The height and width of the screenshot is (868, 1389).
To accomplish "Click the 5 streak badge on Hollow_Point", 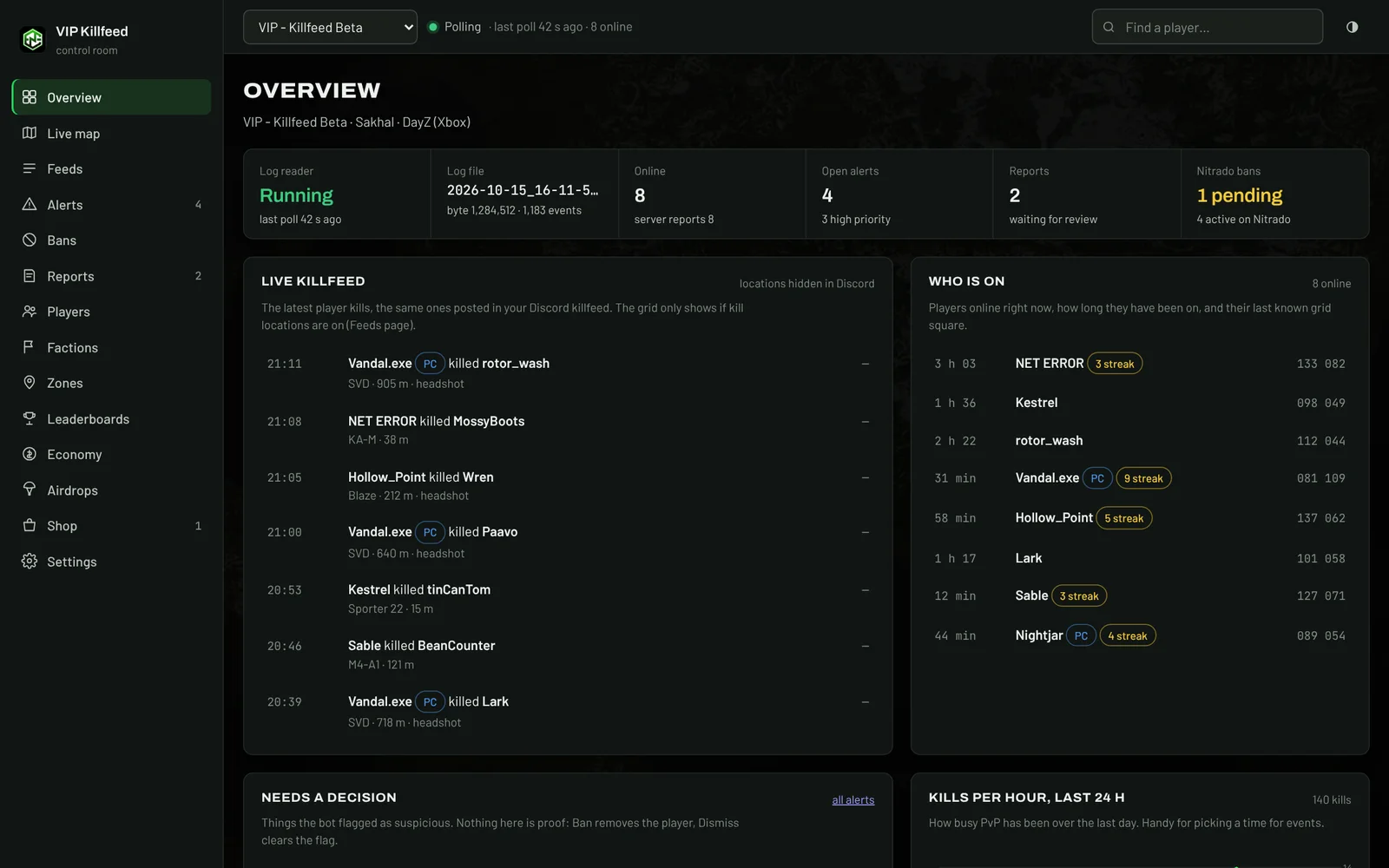I will (1124, 518).
